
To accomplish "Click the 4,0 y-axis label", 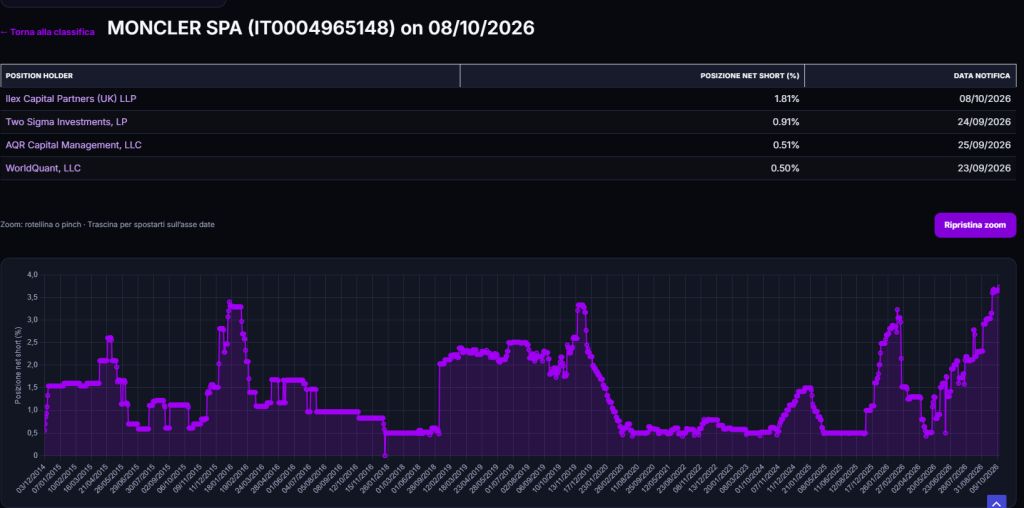I will pyautogui.click(x=32, y=274).
